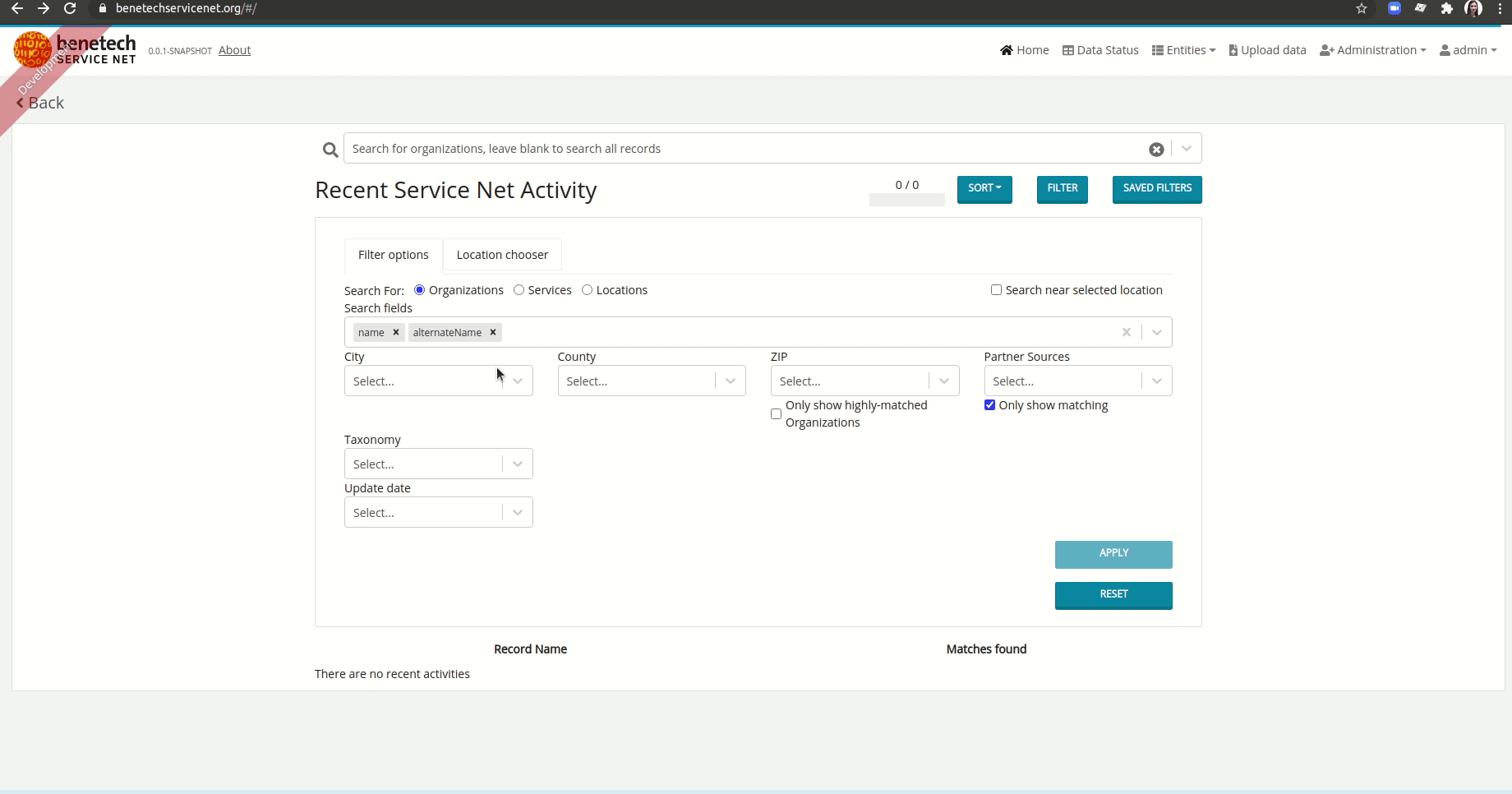1512x794 pixels.
Task: Check Only show highly-matched Organizations
Action: tap(776, 413)
